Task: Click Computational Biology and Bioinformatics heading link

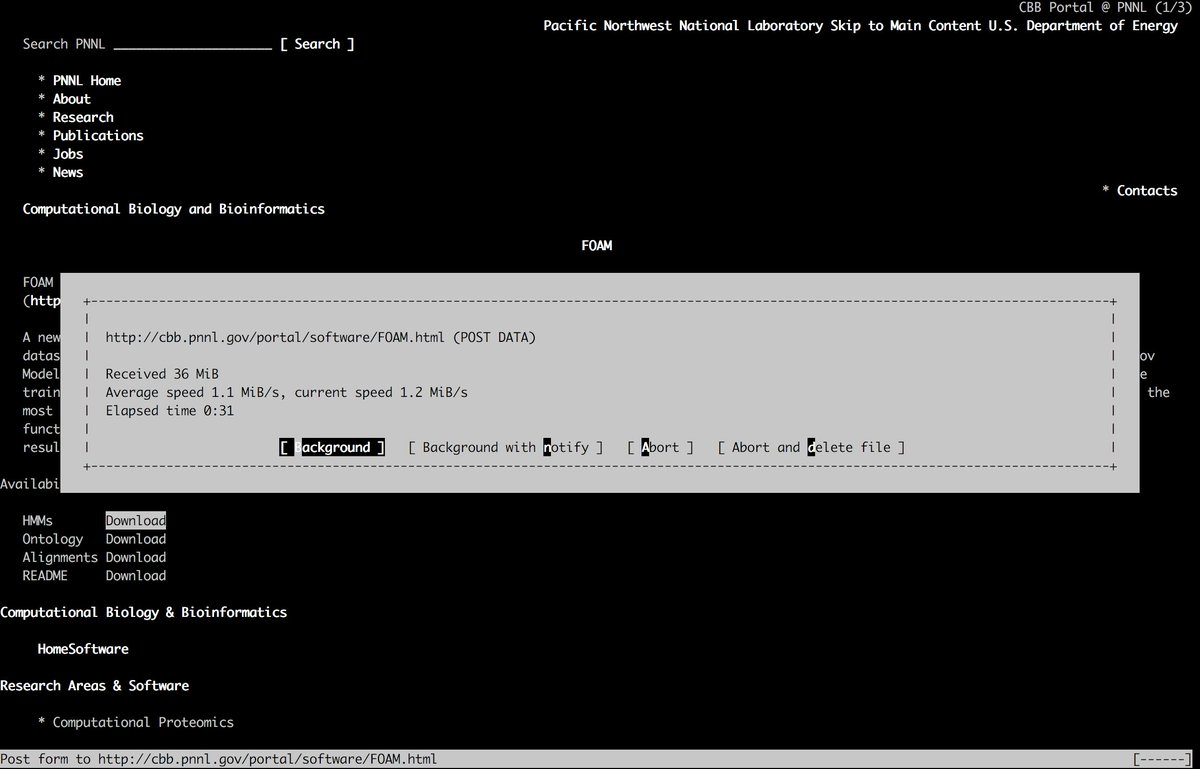Action: 174,209
